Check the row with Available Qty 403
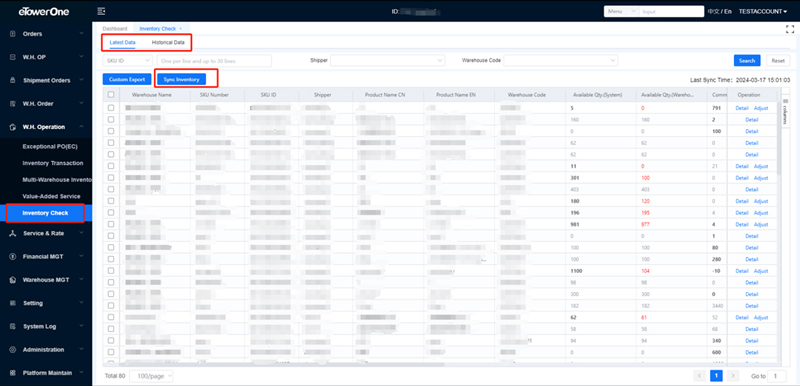Viewport: 800px width, 386px height. tap(111, 190)
